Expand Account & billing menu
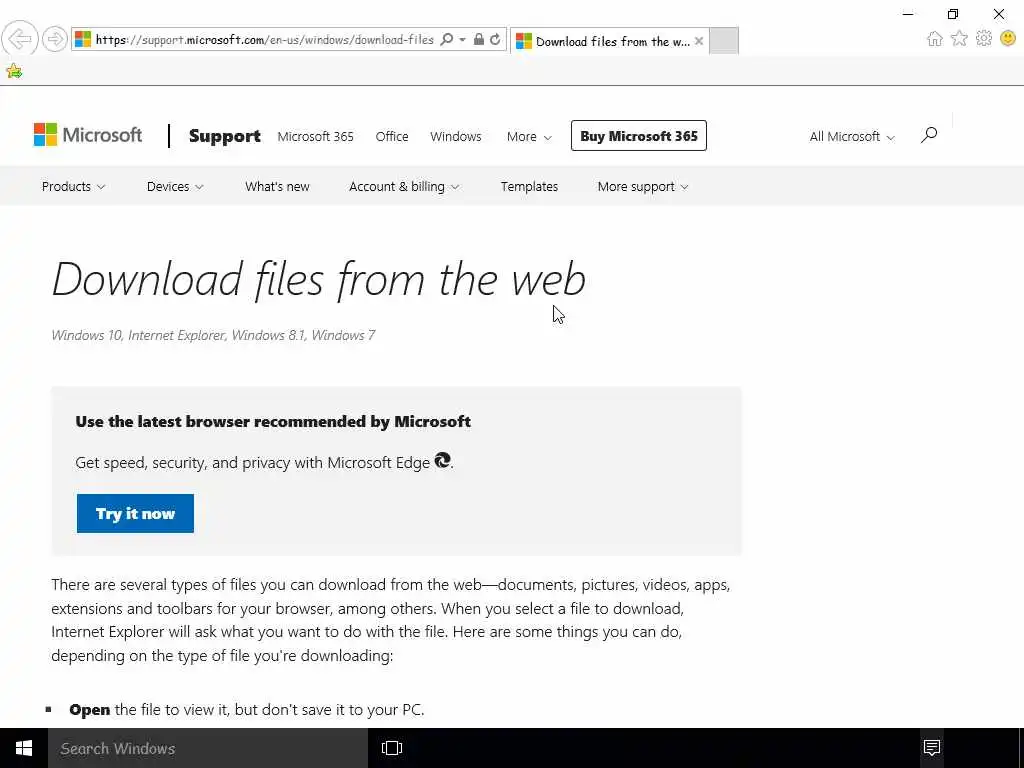The width and height of the screenshot is (1024, 768). [x=404, y=187]
